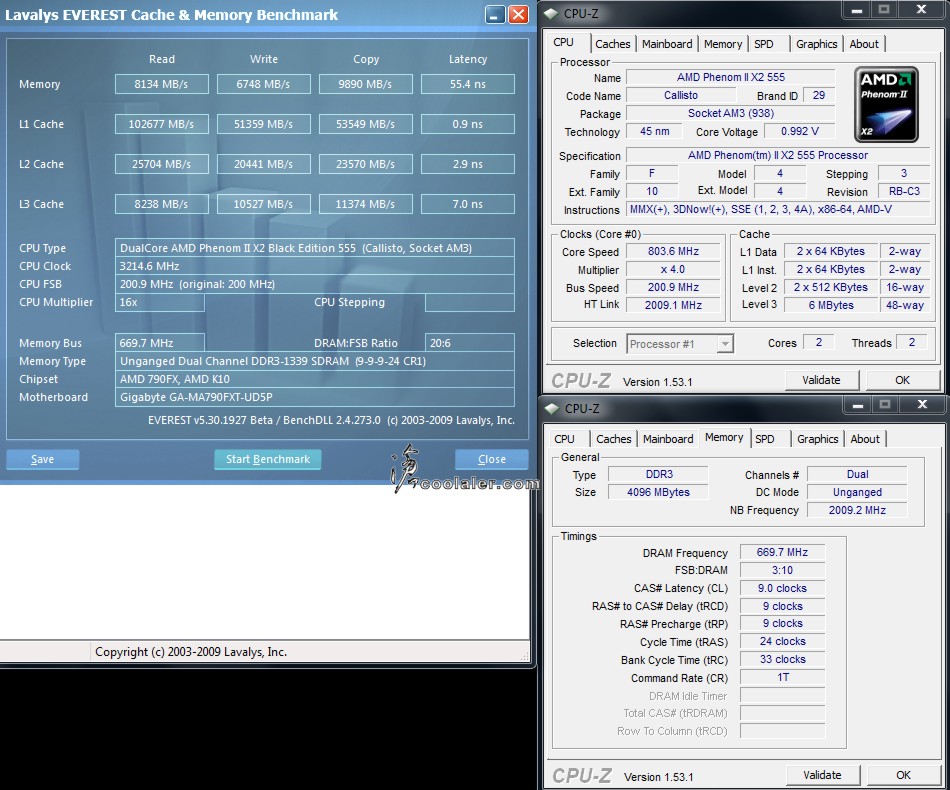Viewport: 950px width, 790px height.
Task: Select the L1 Cache Write value 51359 MB/s
Action: click(264, 124)
